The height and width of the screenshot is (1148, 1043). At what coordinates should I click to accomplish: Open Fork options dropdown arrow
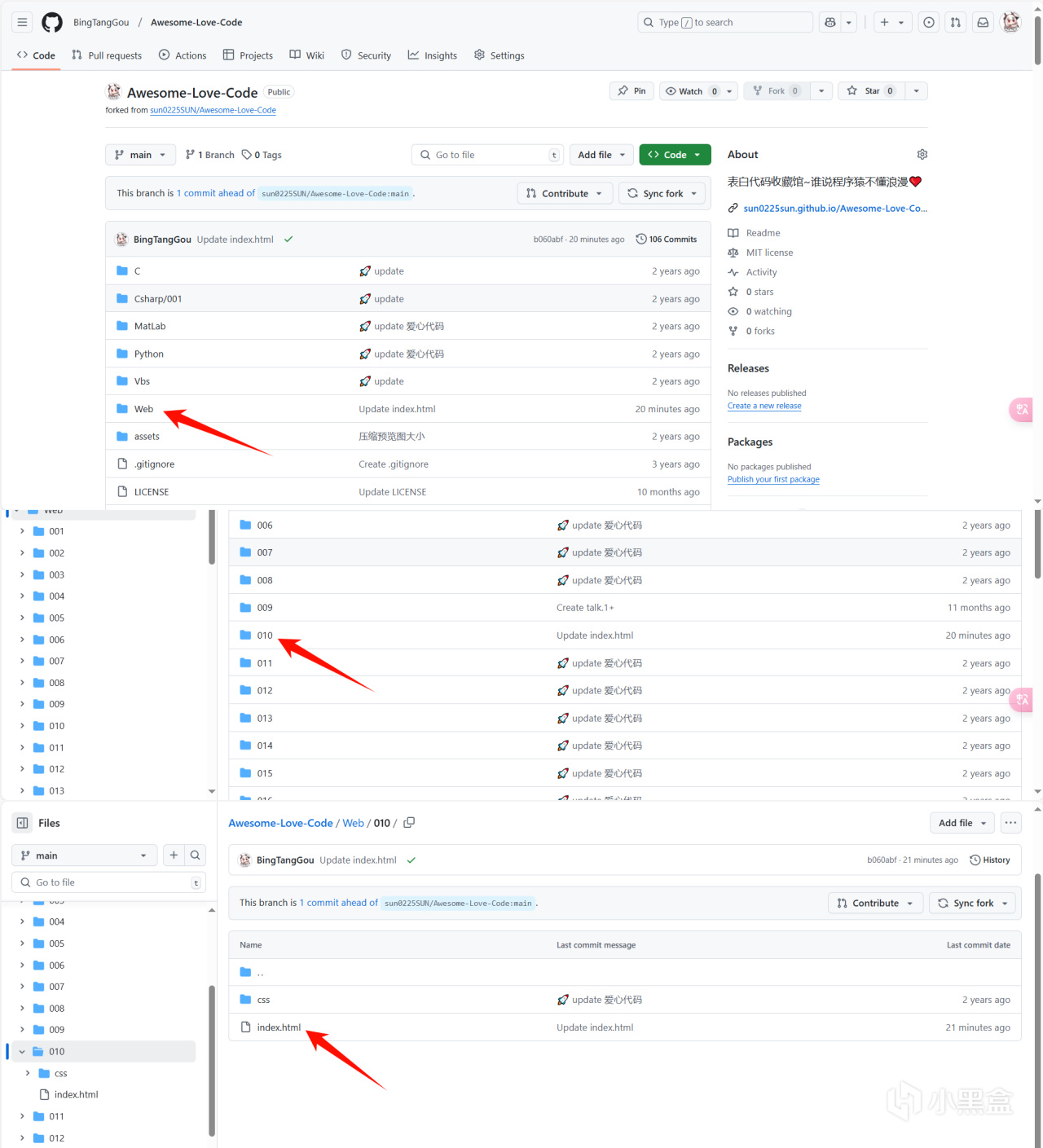point(821,91)
